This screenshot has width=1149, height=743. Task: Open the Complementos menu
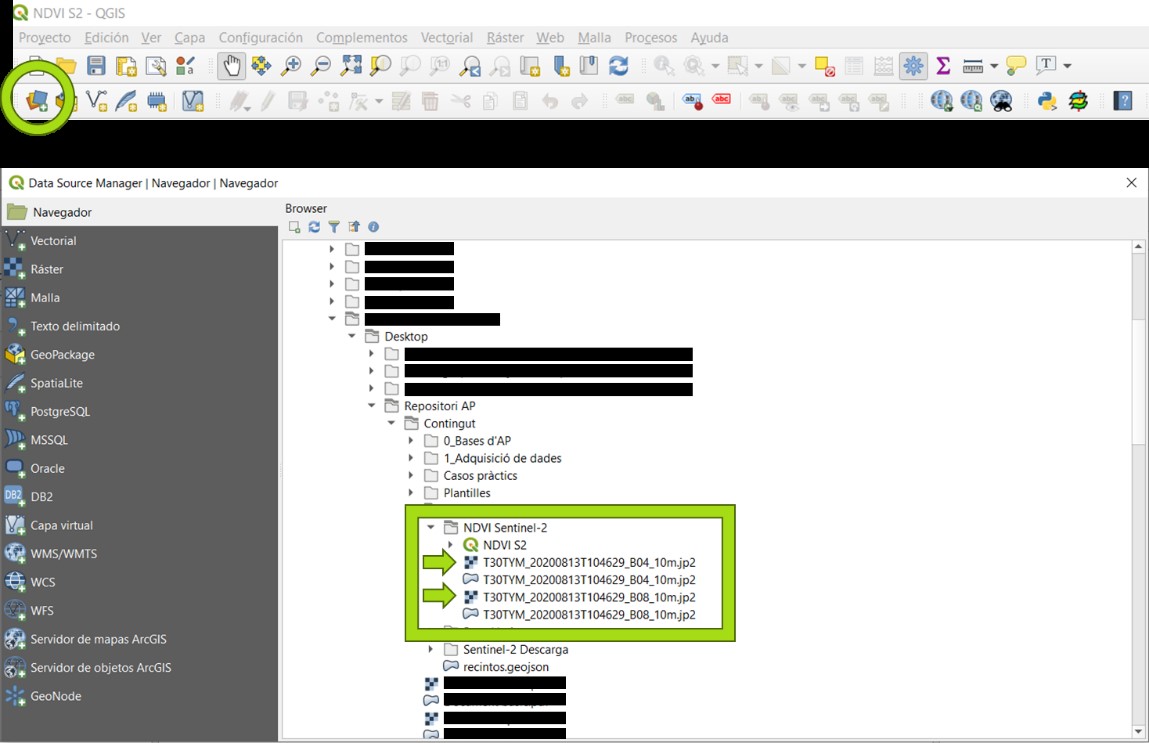tap(361, 37)
